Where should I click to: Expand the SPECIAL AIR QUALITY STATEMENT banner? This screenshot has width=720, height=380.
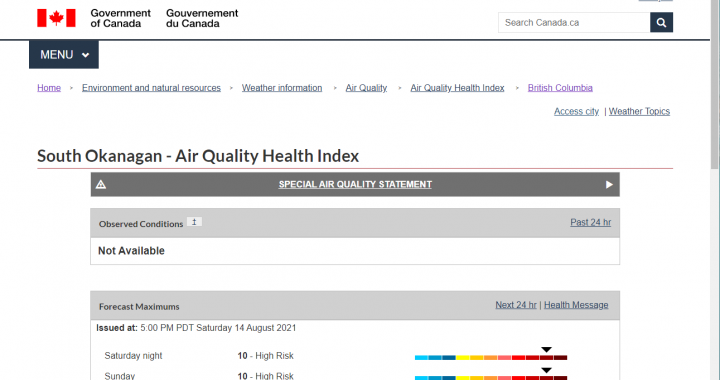[x=355, y=184]
